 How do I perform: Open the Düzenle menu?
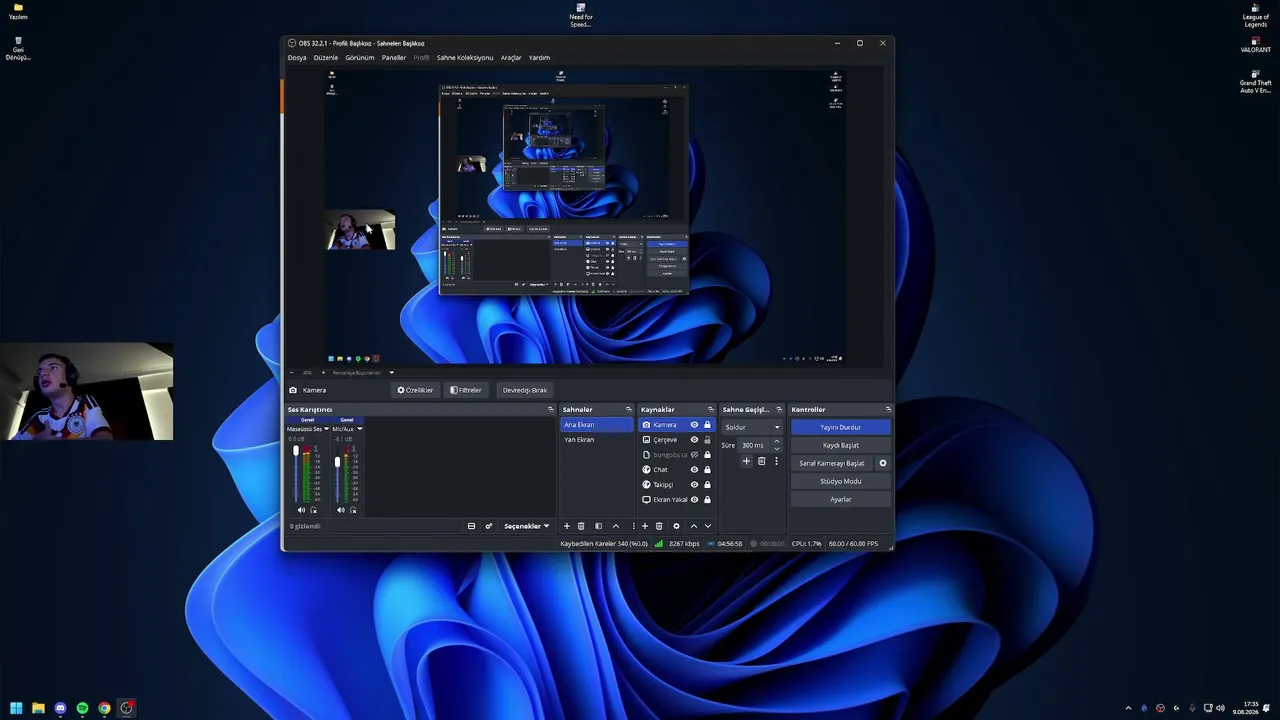[x=326, y=58]
